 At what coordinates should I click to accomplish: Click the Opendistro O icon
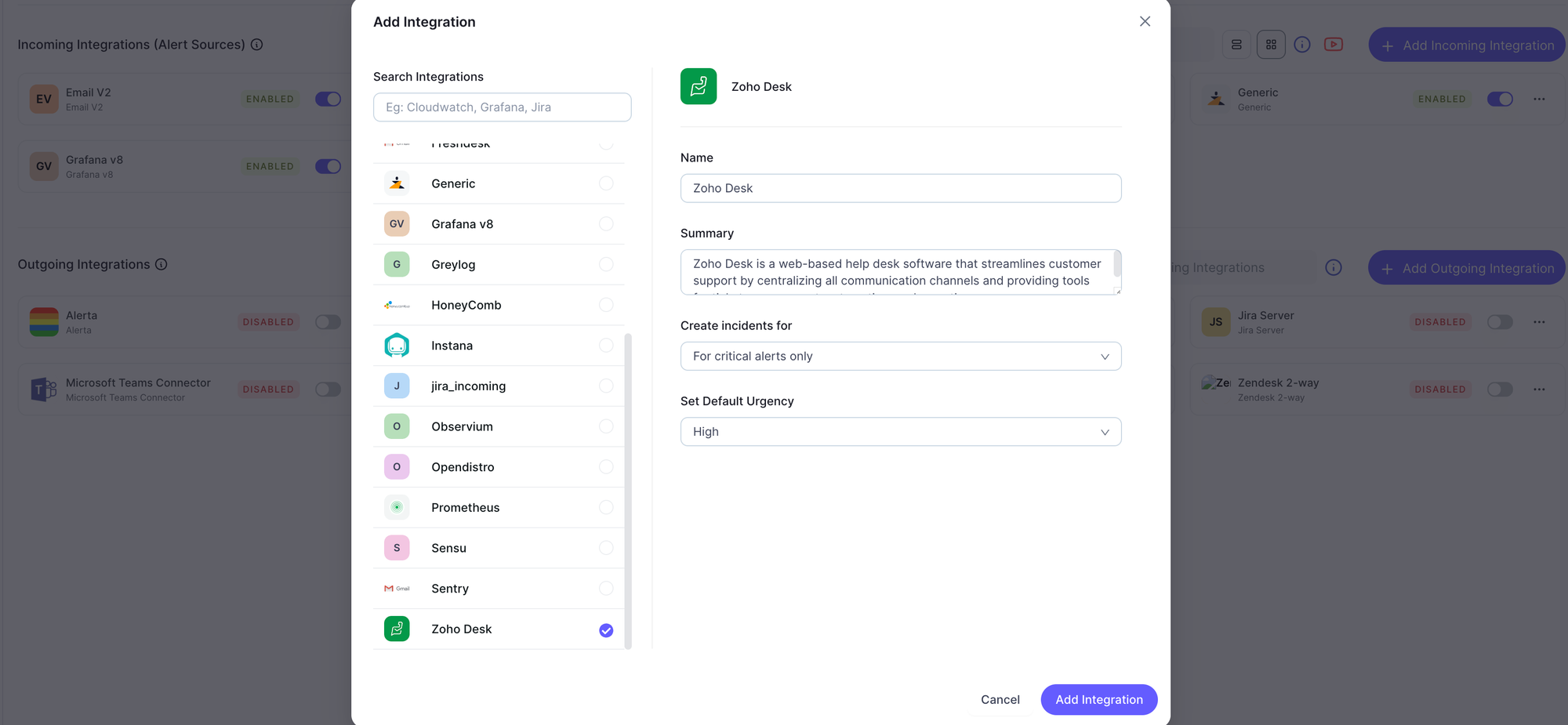click(397, 467)
